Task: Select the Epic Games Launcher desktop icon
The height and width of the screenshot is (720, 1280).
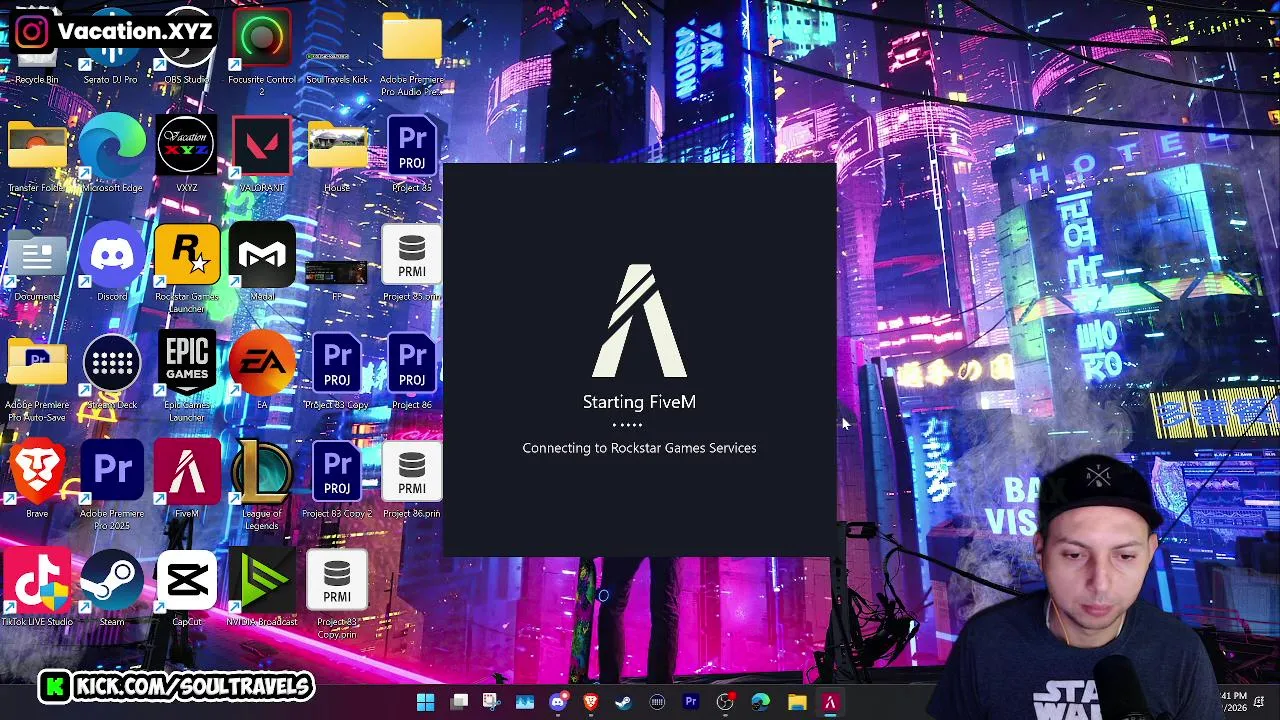Action: point(187,377)
